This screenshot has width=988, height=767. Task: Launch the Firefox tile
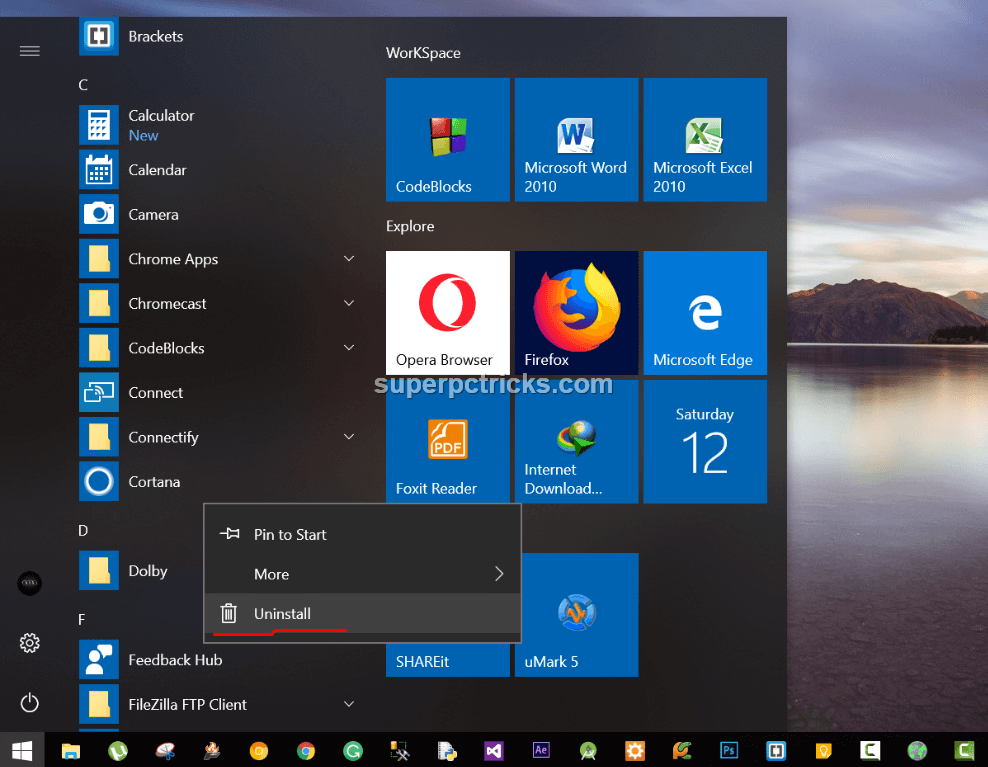(x=576, y=313)
